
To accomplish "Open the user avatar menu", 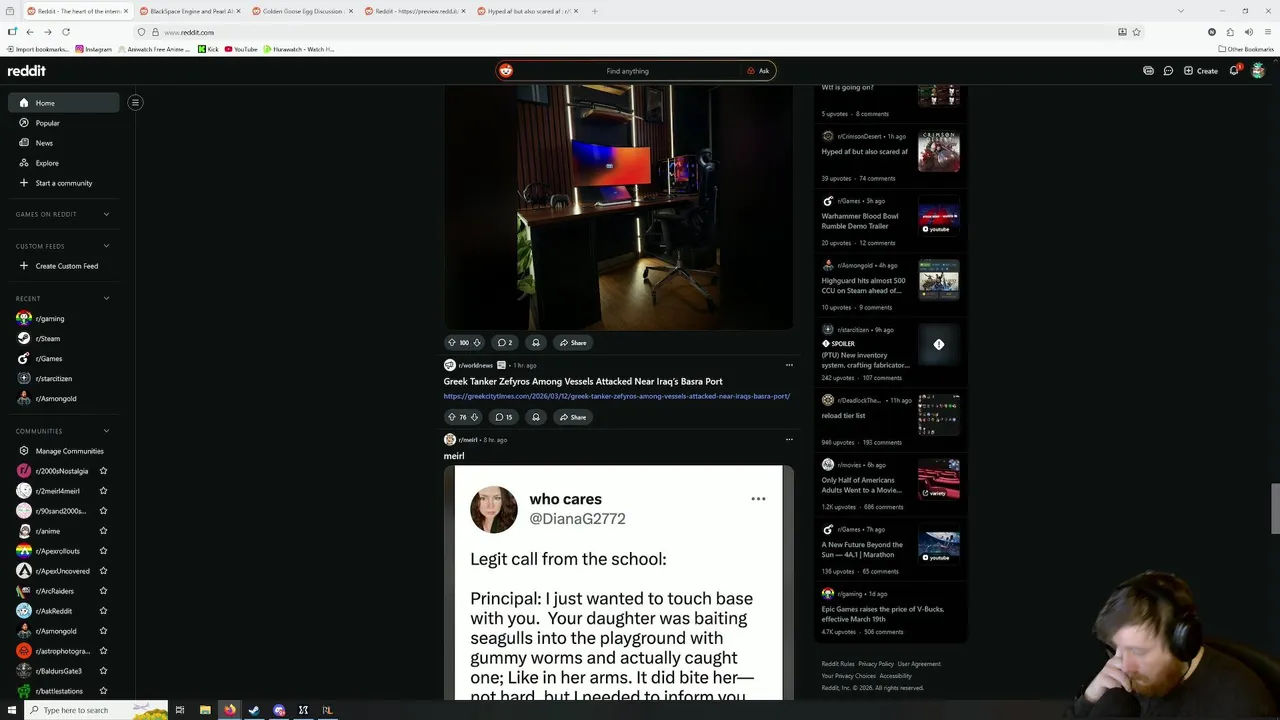I will (x=1258, y=71).
